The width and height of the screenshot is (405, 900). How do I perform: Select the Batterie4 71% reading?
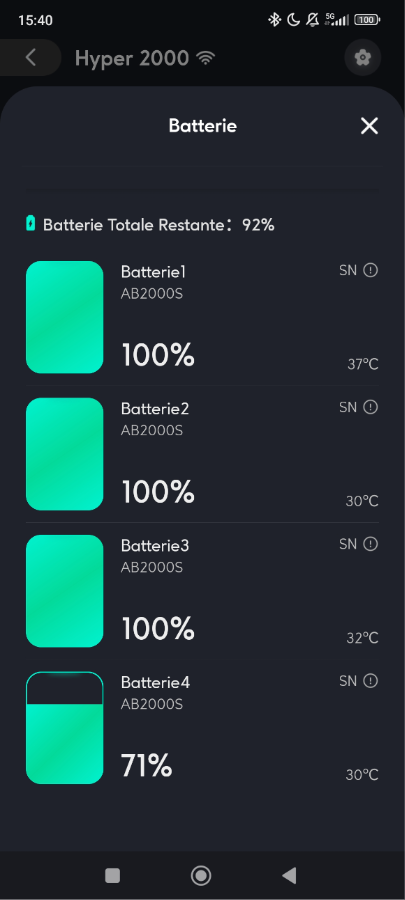click(146, 766)
